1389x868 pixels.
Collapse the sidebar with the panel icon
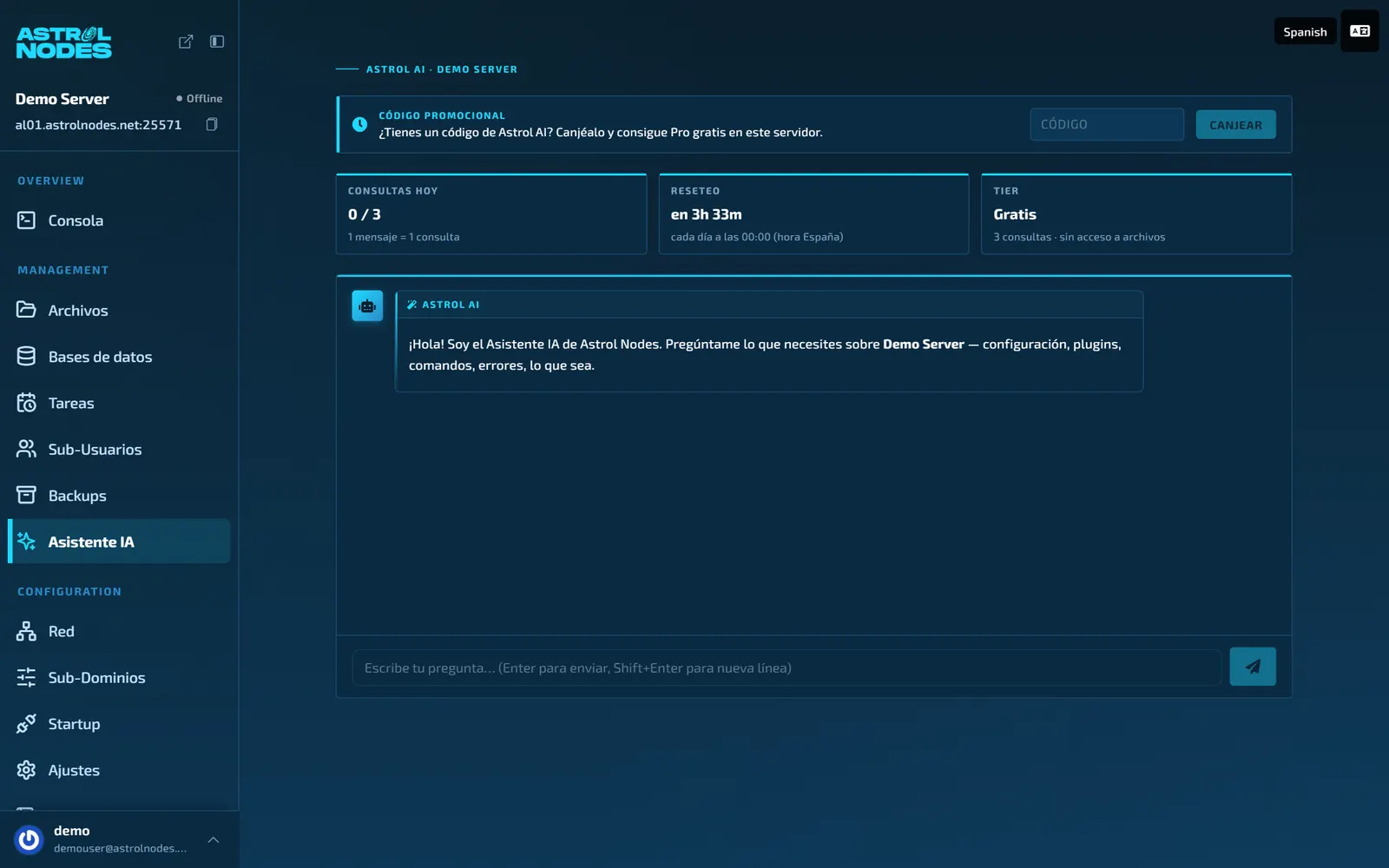(x=217, y=42)
